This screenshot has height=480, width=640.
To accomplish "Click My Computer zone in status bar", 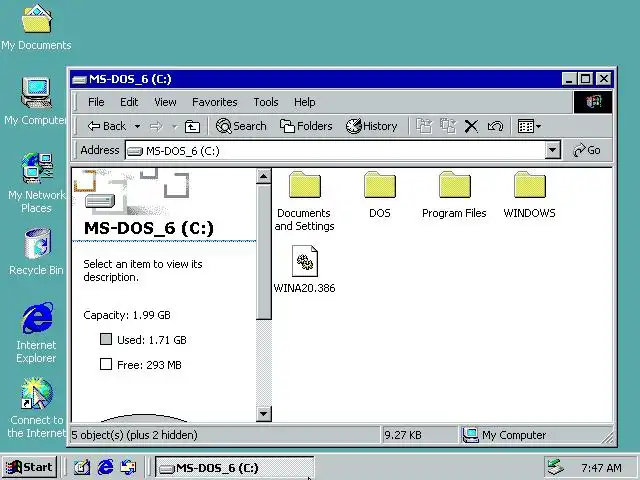I will point(504,435).
